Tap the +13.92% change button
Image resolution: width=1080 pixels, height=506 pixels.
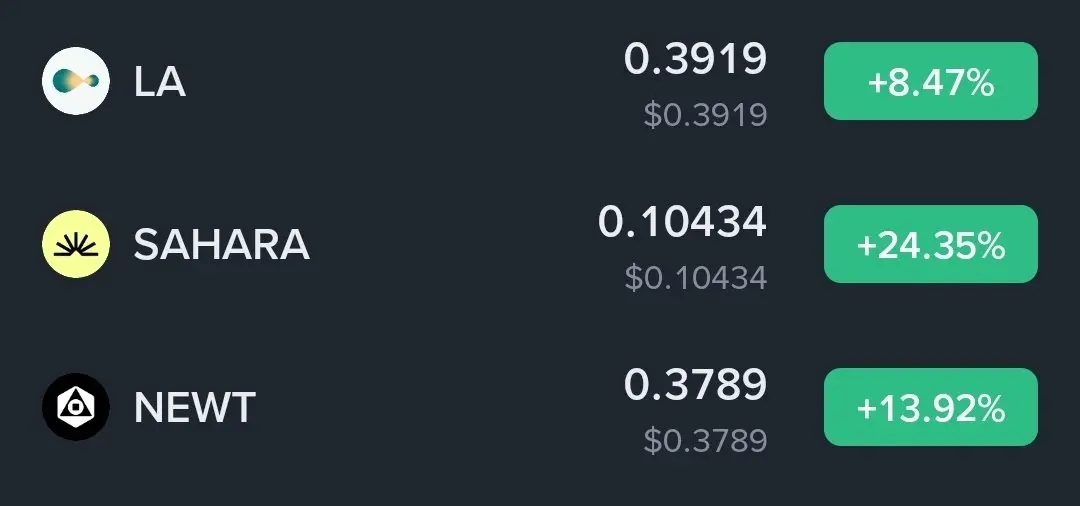[931, 407]
